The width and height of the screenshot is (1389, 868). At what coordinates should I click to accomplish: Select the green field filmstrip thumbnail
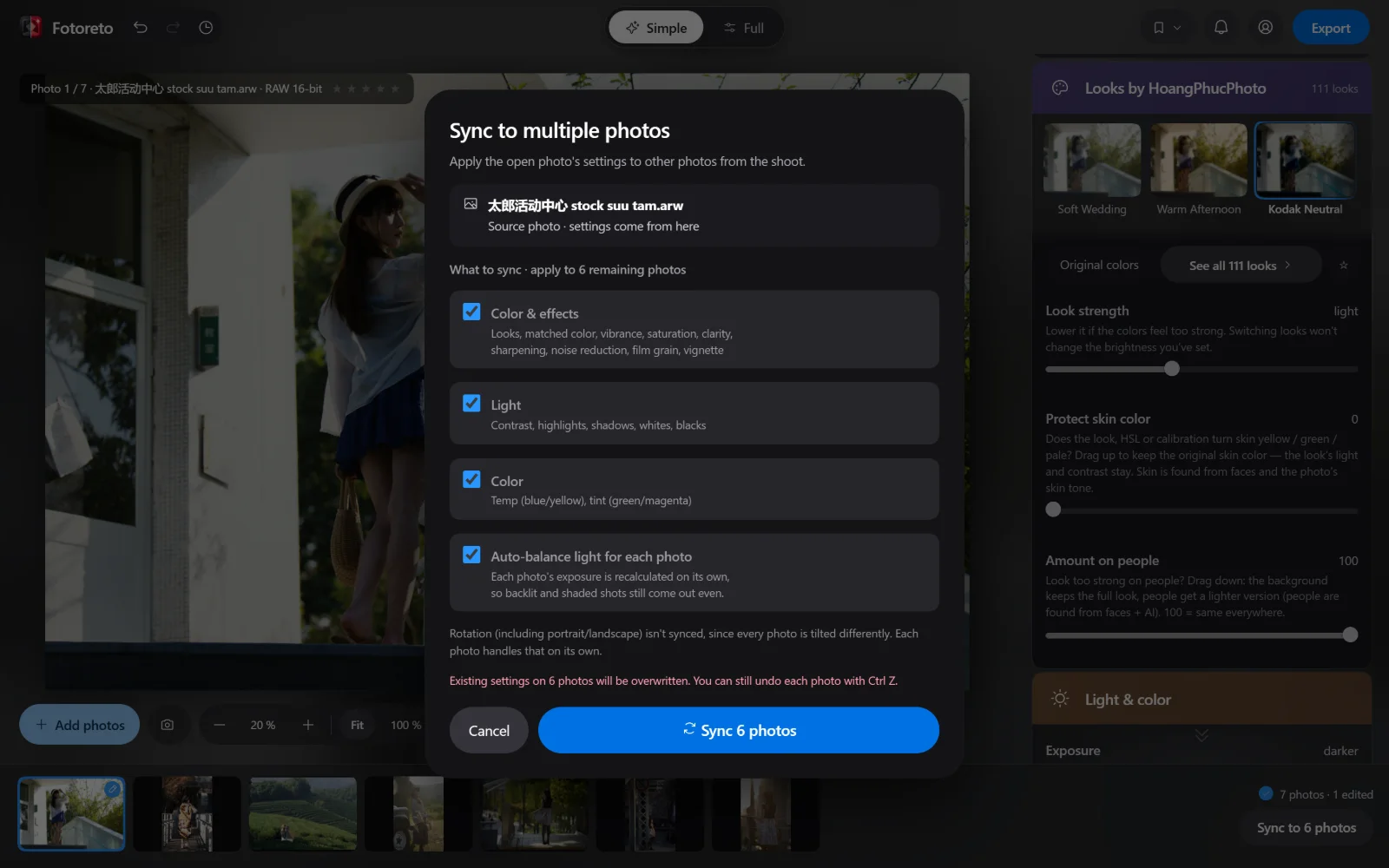303,813
